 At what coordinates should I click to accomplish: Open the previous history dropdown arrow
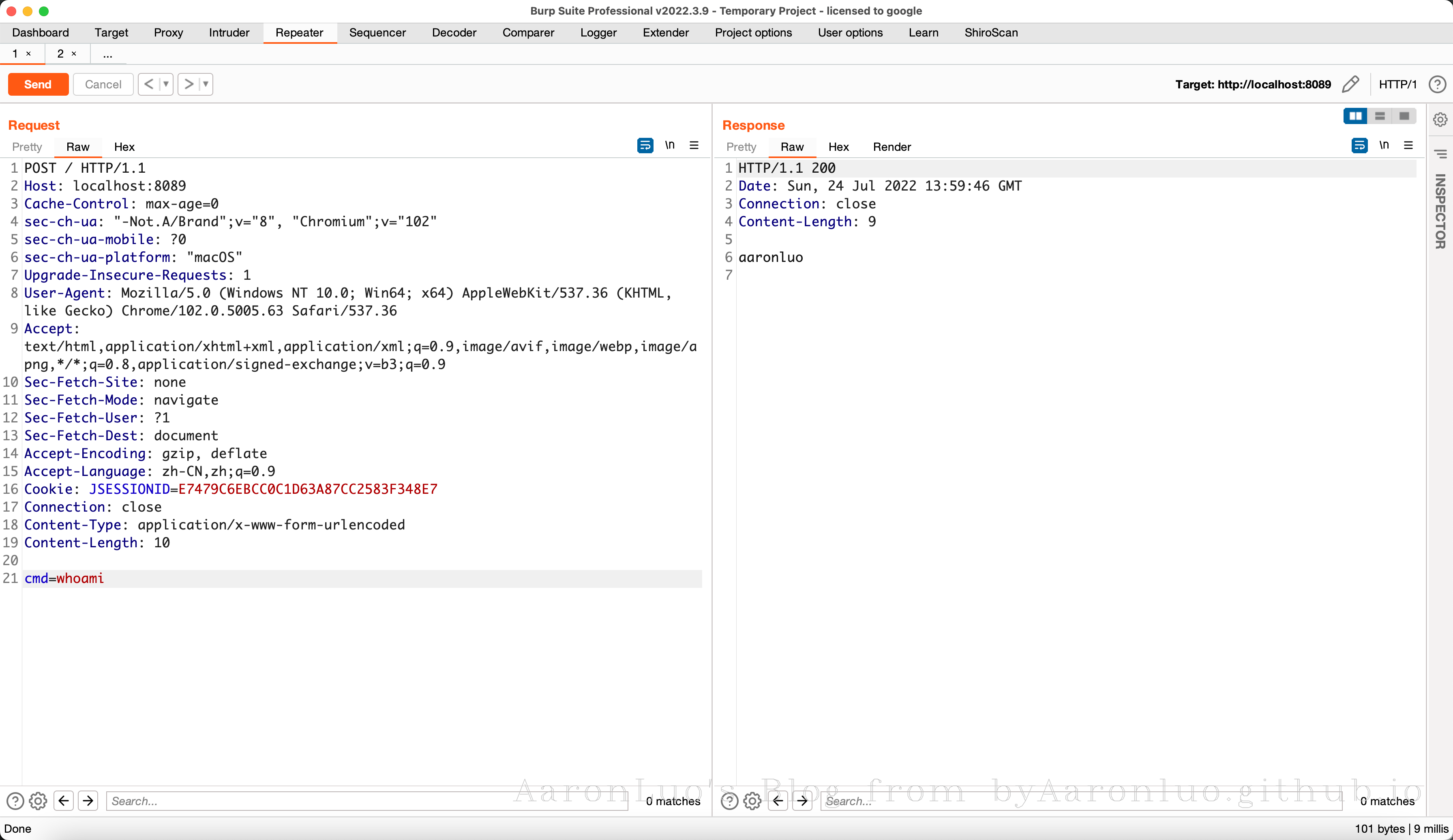166,84
